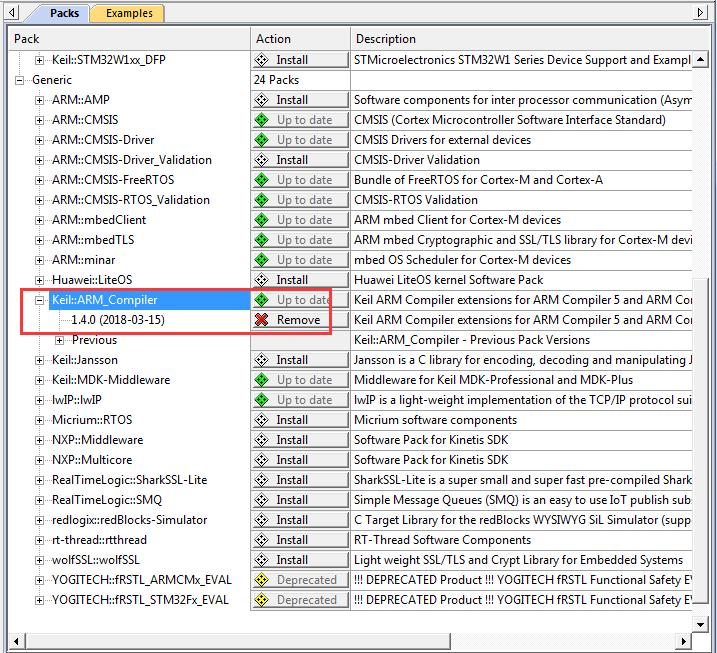Collapse the Generic pack group

click(x=19, y=80)
